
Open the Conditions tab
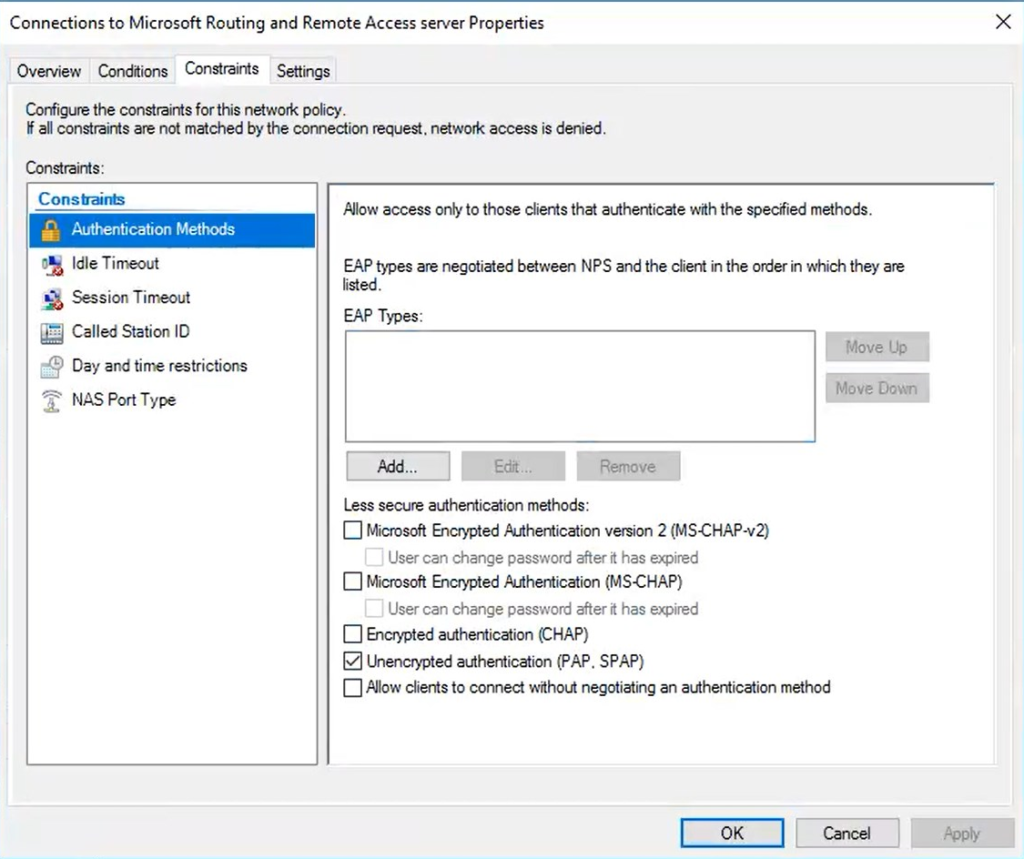132,71
